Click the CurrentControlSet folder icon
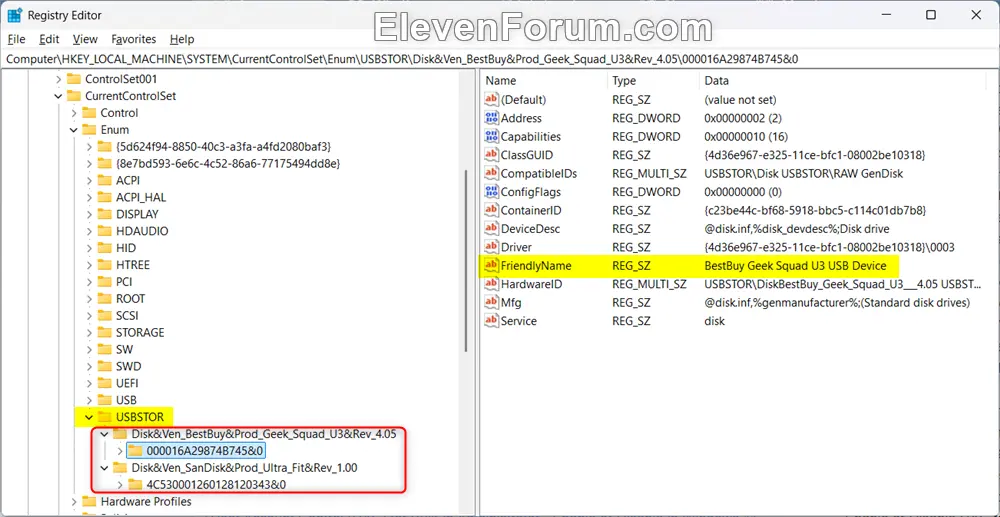 tap(74, 96)
